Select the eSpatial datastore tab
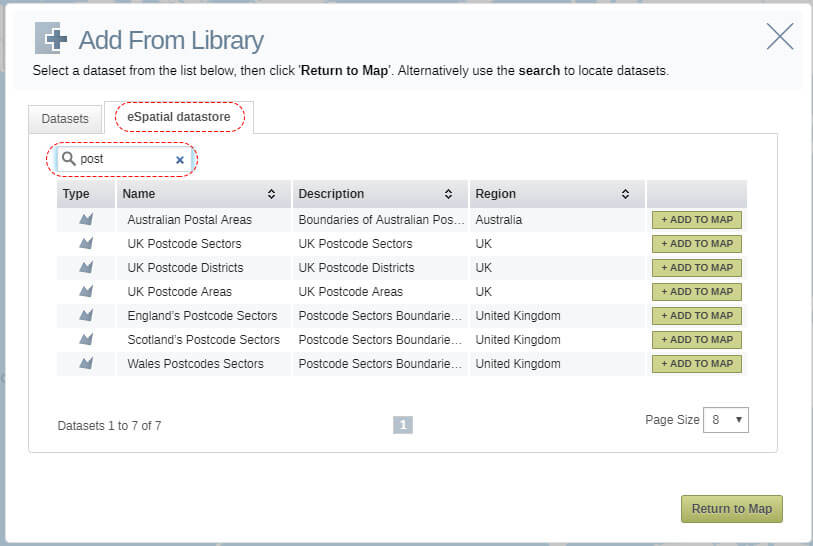 [179, 117]
